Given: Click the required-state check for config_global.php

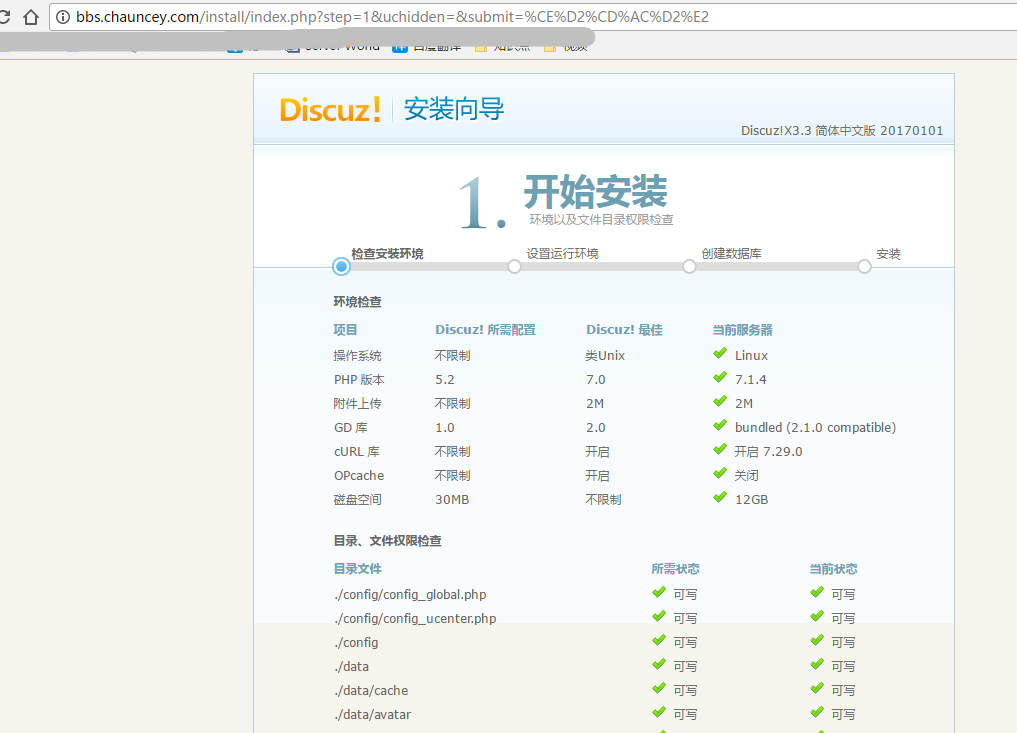Looking at the screenshot, I should click(659, 592).
